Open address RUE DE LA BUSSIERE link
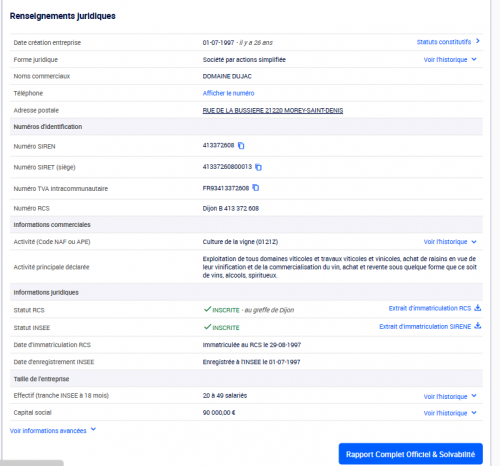The image size is (500, 466). (273, 110)
